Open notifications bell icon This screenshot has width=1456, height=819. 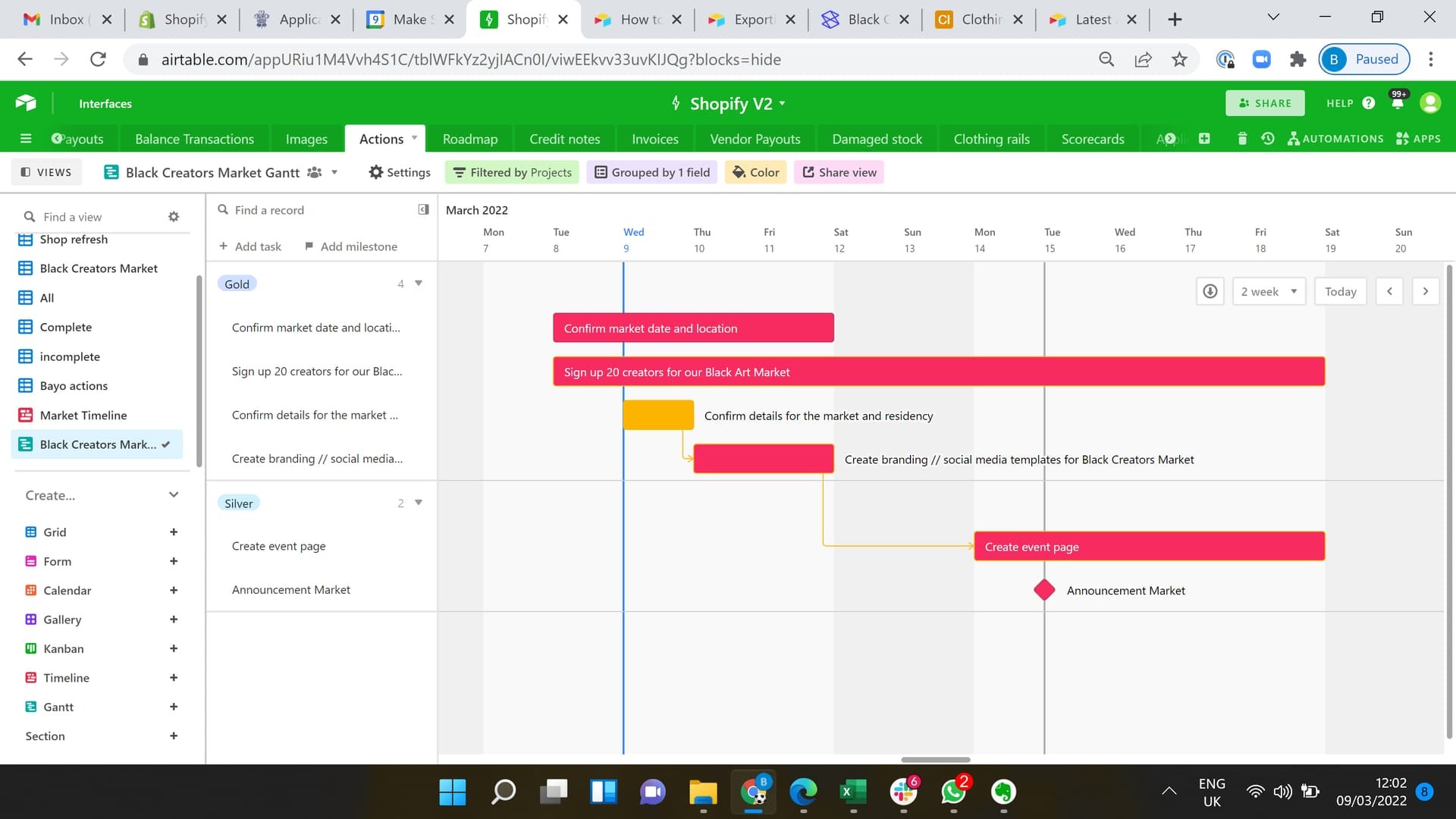click(x=1398, y=102)
